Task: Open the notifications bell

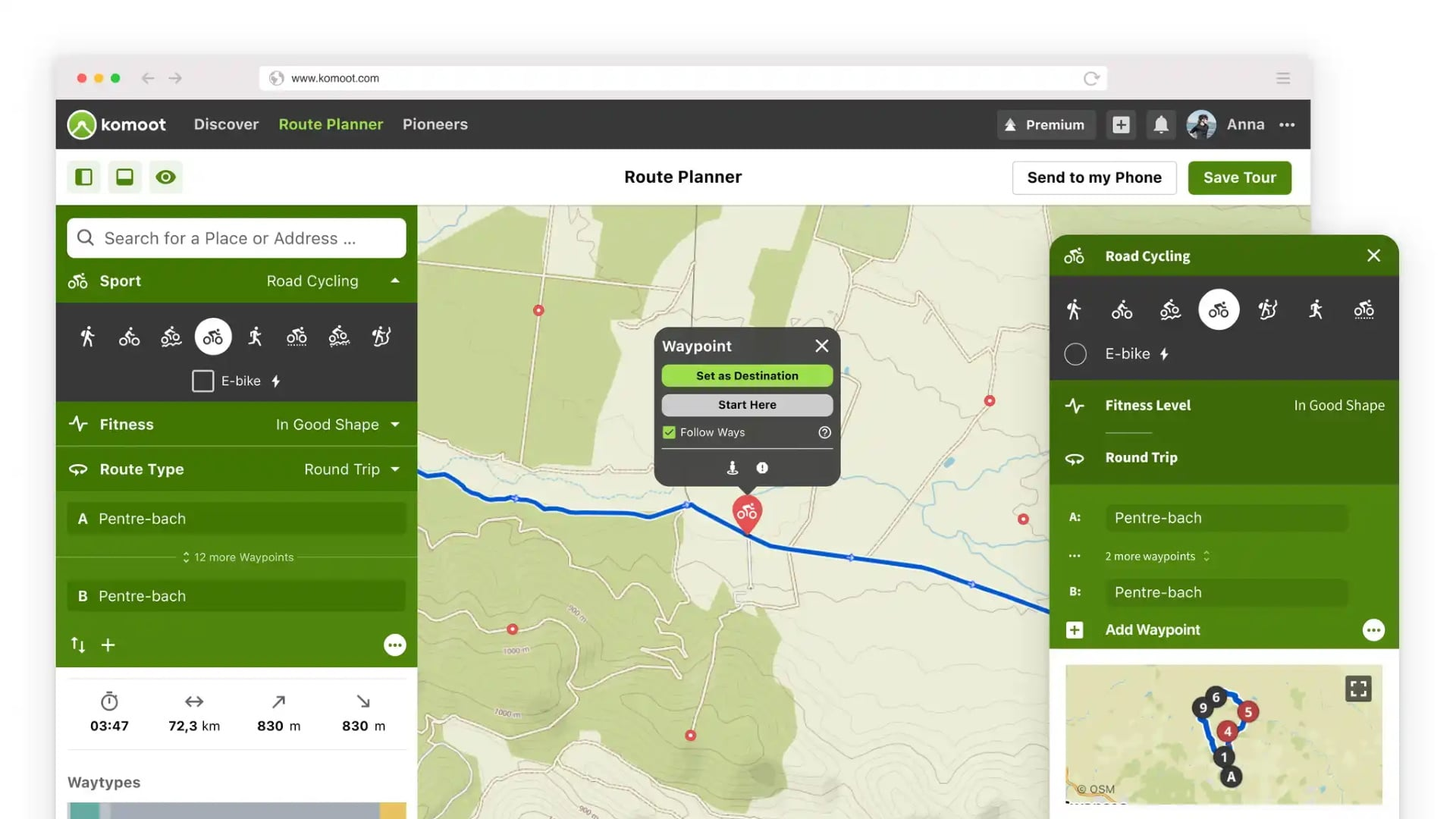Action: pyautogui.click(x=1161, y=124)
